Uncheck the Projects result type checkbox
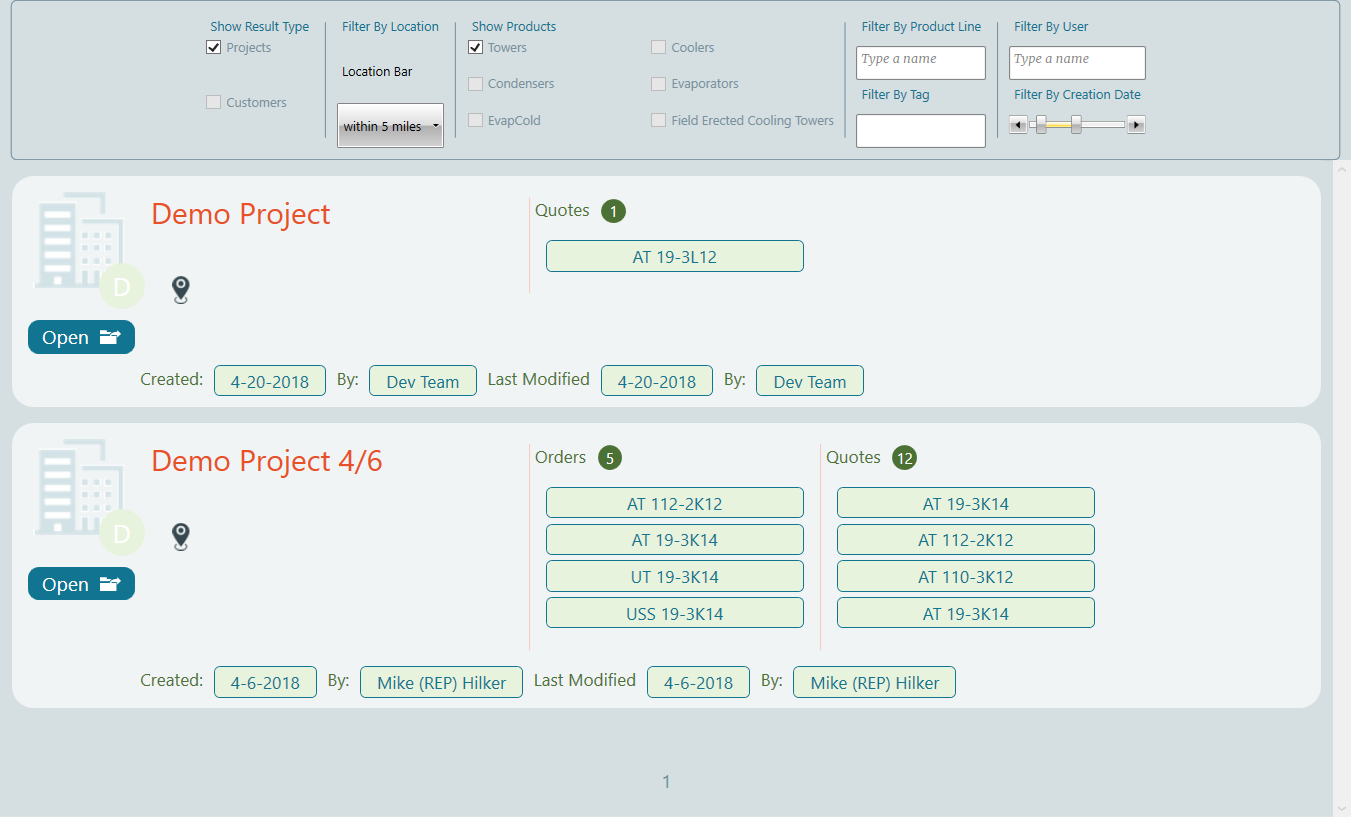This screenshot has height=817, width=1351. [x=213, y=48]
